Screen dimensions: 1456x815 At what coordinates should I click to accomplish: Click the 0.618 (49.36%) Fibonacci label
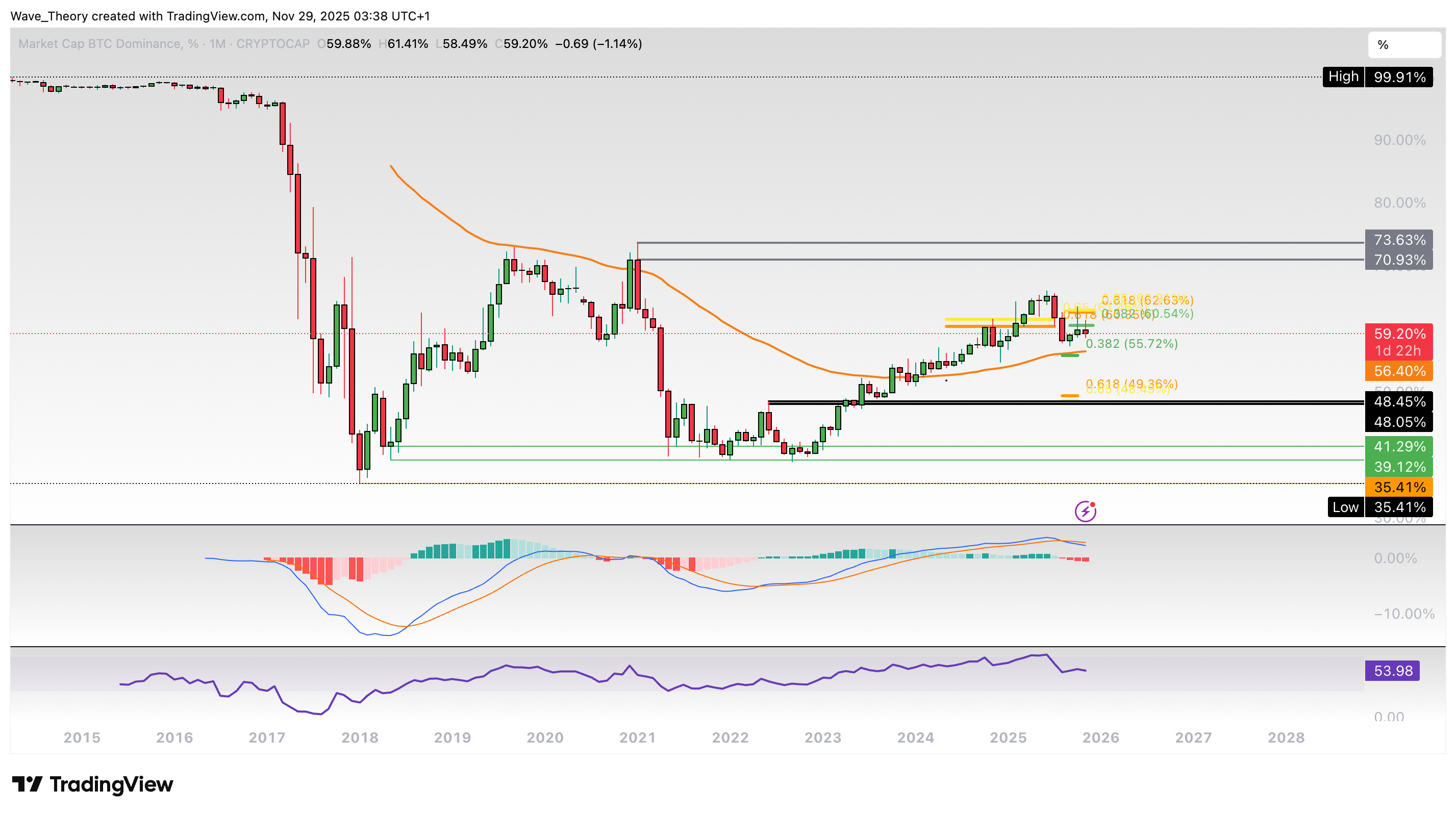(1132, 384)
